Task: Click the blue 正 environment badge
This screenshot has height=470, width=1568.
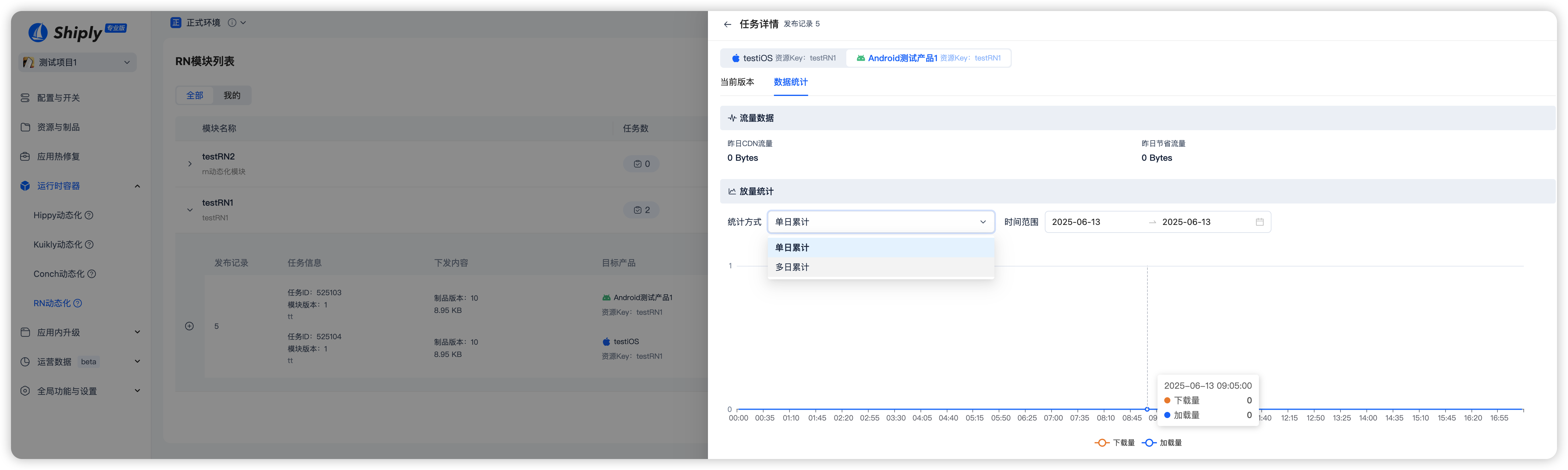Action: tap(176, 23)
